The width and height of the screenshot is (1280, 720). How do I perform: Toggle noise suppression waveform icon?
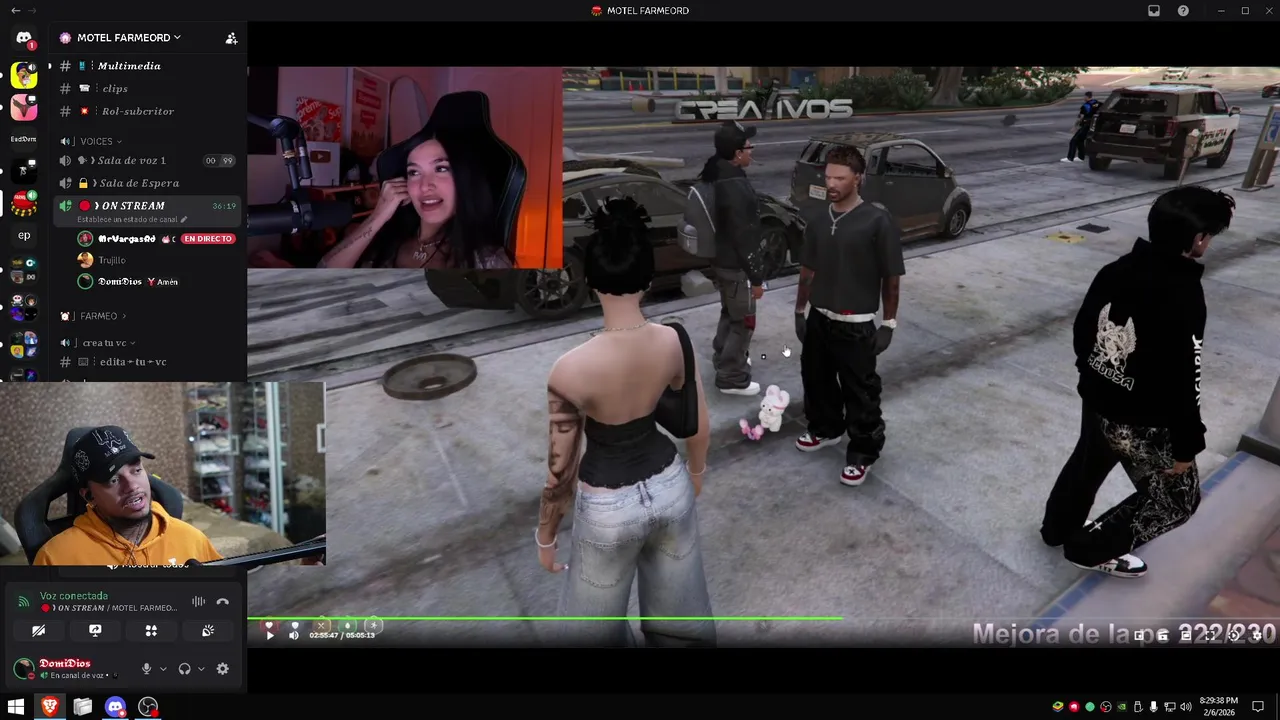tap(198, 601)
